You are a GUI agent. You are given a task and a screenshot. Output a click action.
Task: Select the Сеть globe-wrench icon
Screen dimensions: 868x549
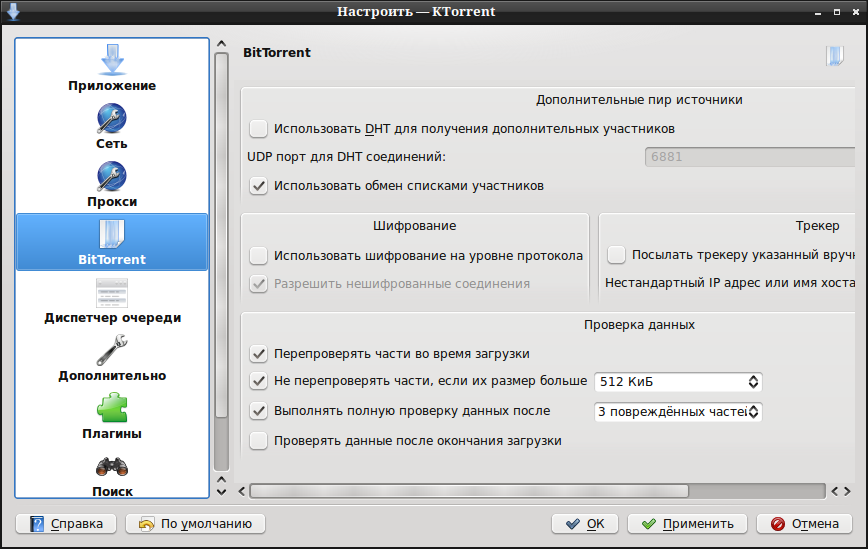click(x=112, y=118)
